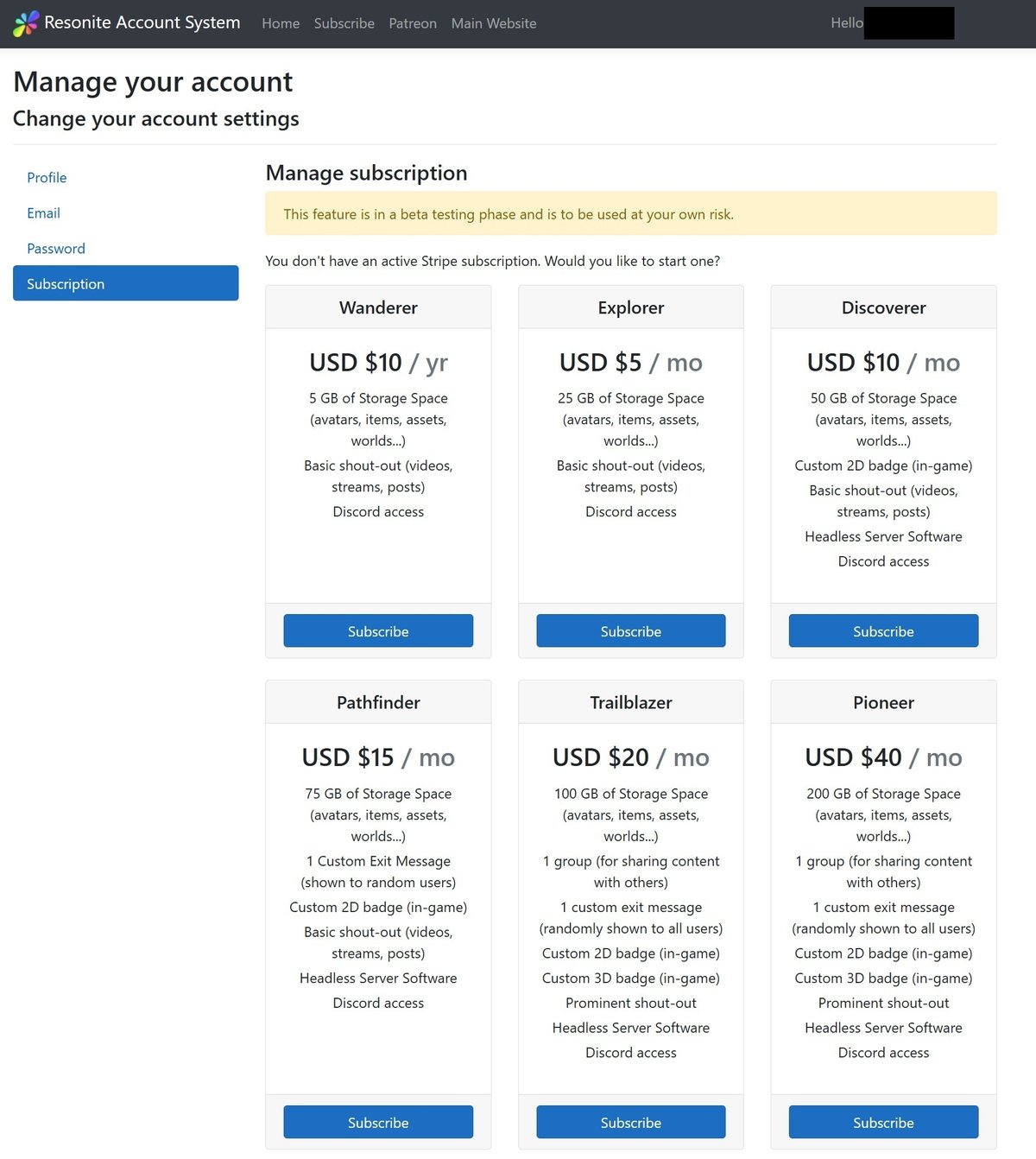1036x1159 pixels.
Task: Subscribe to the Wanderer plan
Action: pos(378,631)
